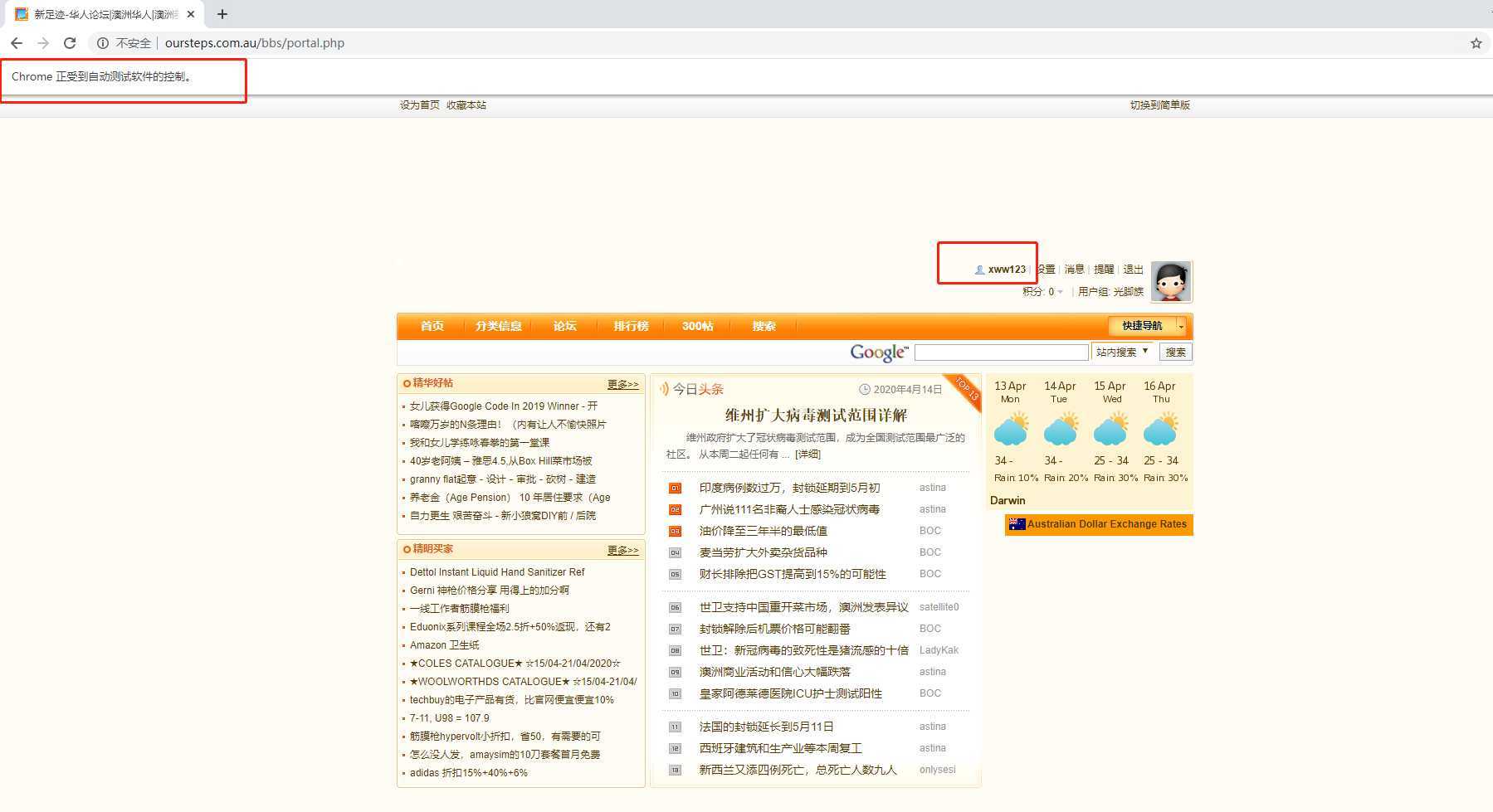Image resolution: width=1493 pixels, height=812 pixels.
Task: Click author LadyKak in news list
Action: click(x=939, y=651)
